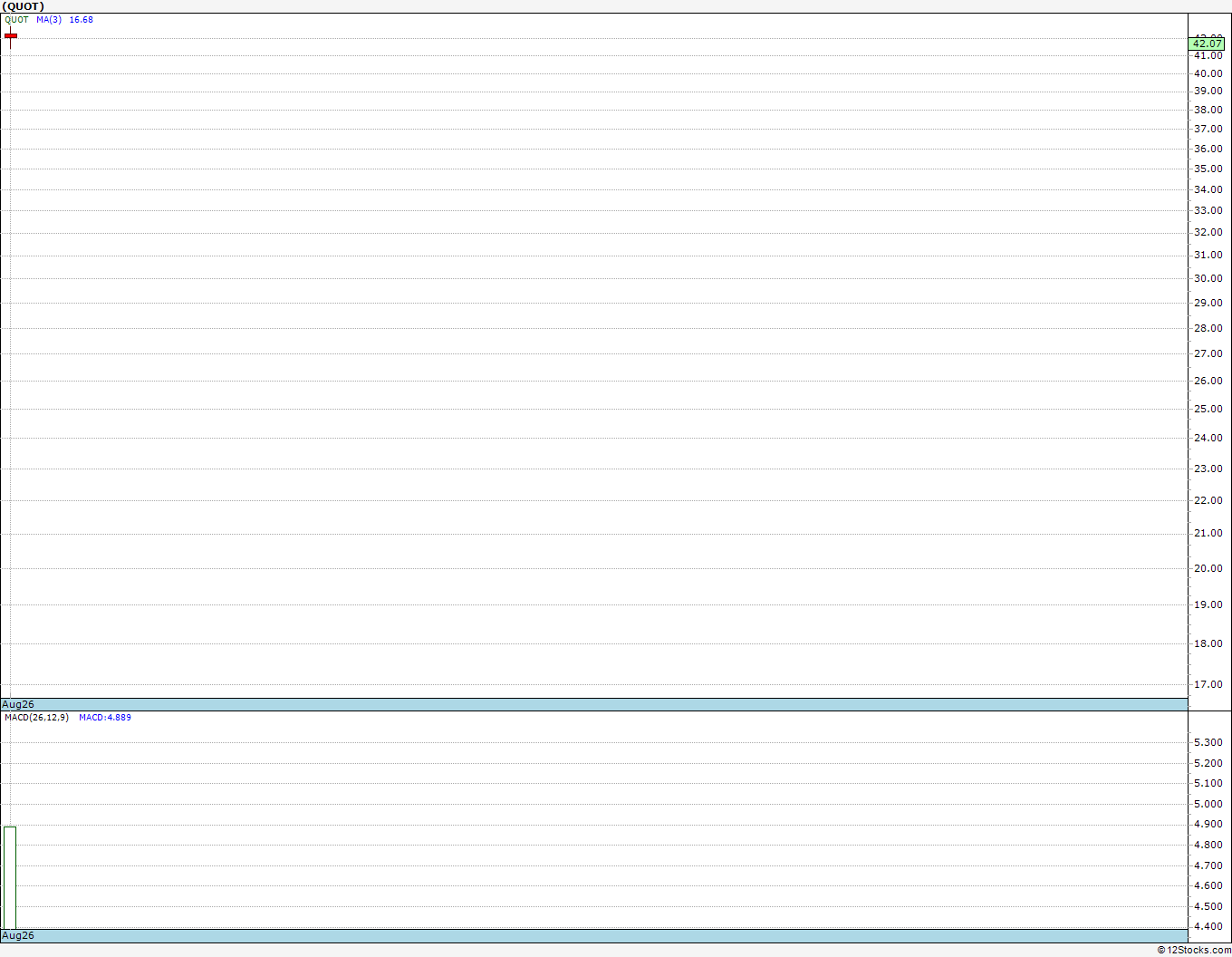The image size is (1232, 957).
Task: Click the 5.300 MACD axis label
Action: pyautogui.click(x=1208, y=742)
